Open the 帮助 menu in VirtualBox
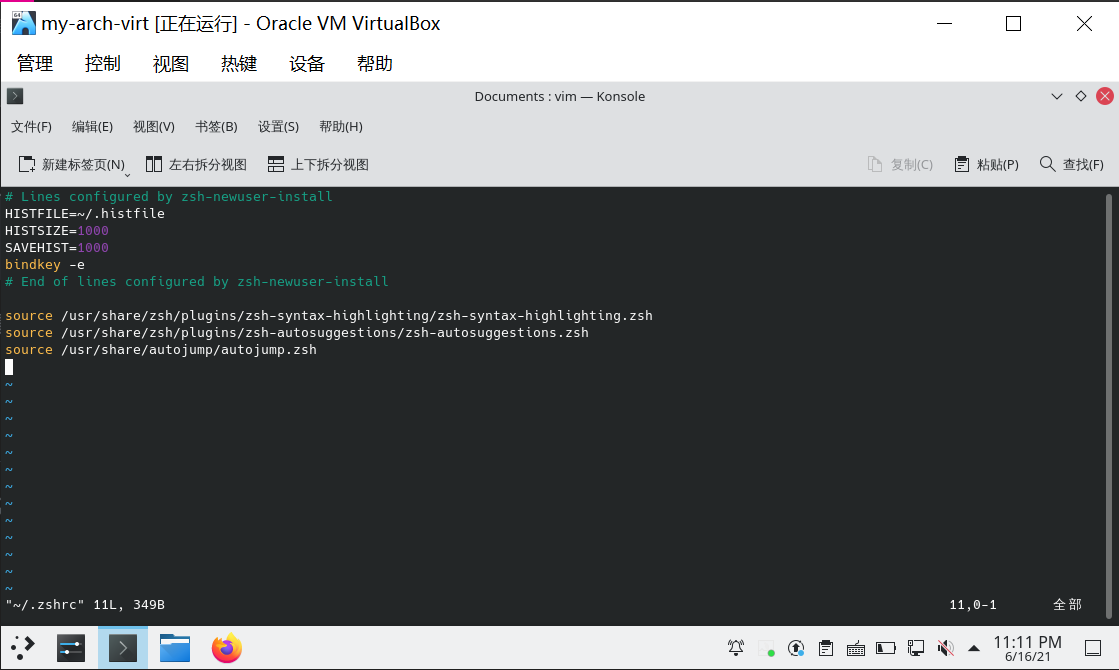 [x=374, y=63]
